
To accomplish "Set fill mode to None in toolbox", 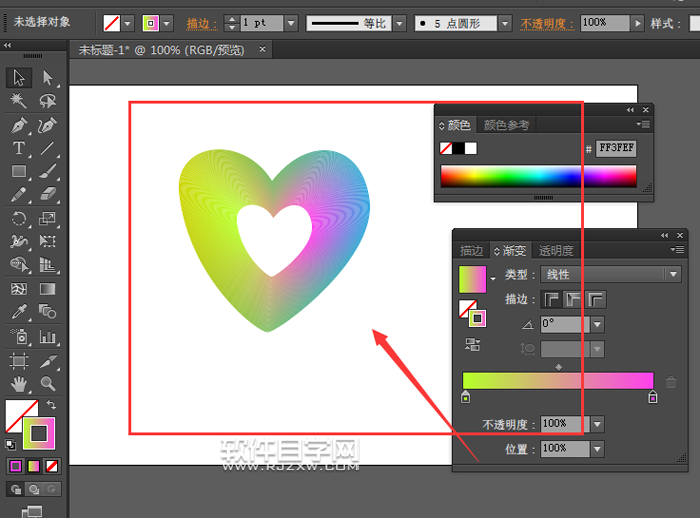I will tap(52, 466).
